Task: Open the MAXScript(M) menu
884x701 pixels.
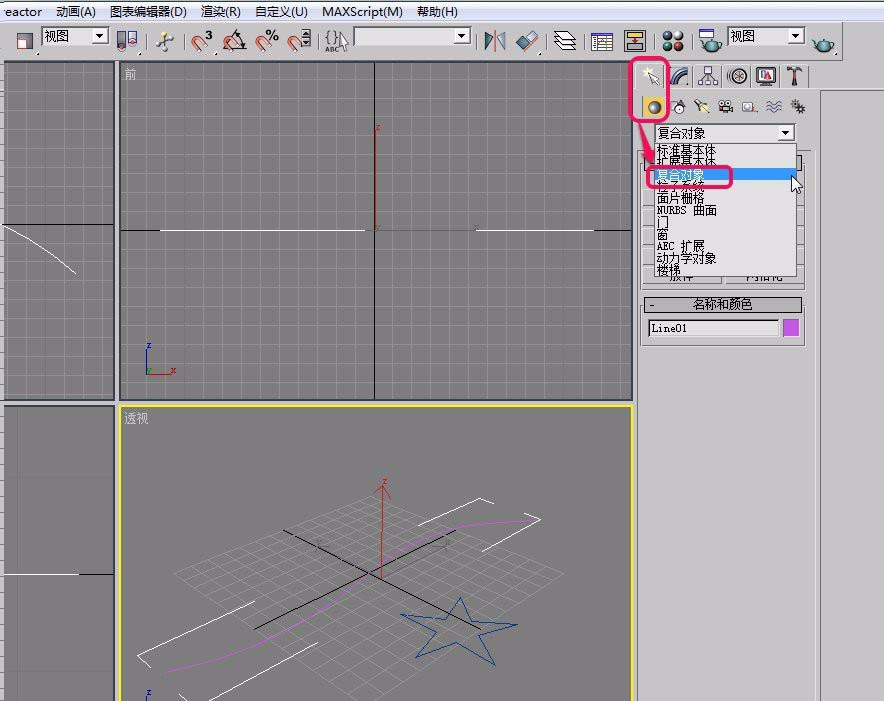Action: (x=363, y=12)
